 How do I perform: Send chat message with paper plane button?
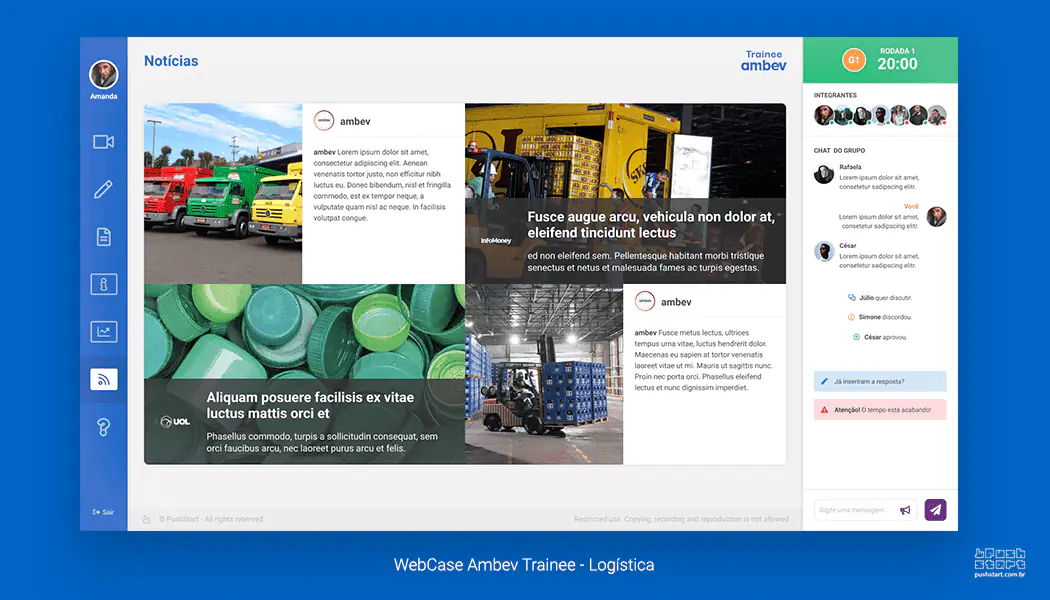(935, 510)
